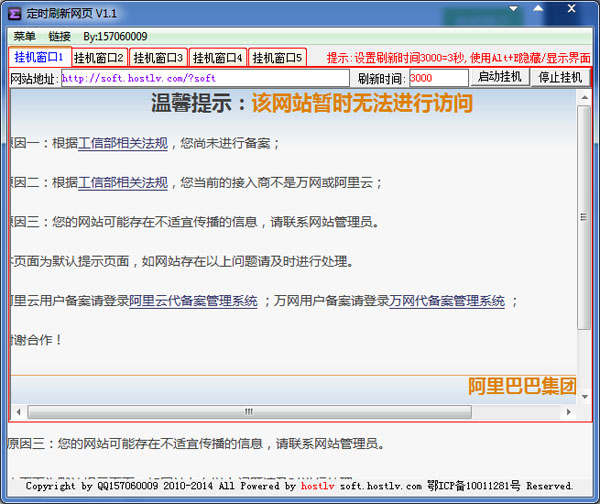Open the 工信部相关法规 link in 原因一

pyautogui.click(x=122, y=144)
